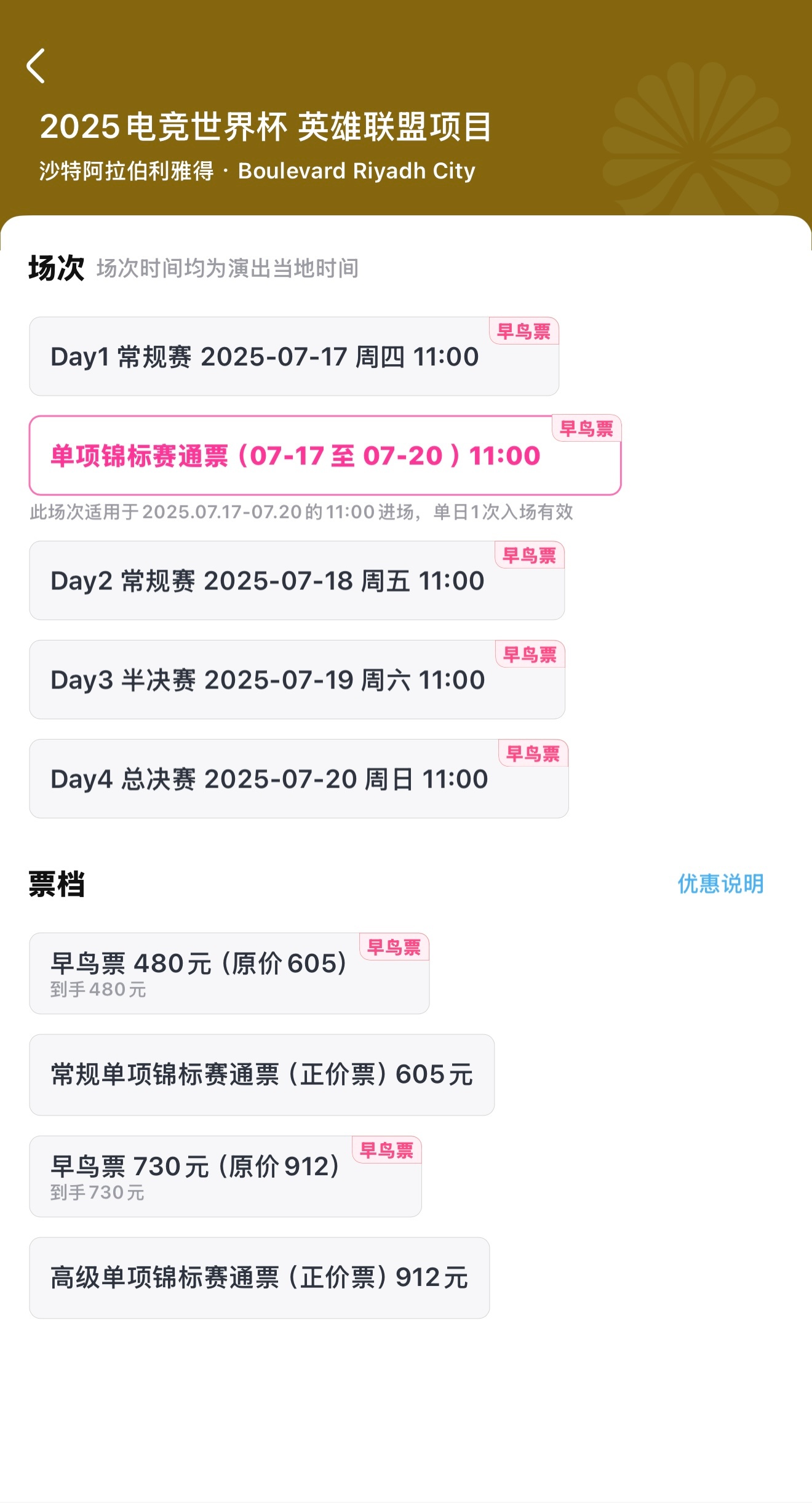
Task: Tap 早鸟票 badge on 通票 session
Action: pos(587,428)
